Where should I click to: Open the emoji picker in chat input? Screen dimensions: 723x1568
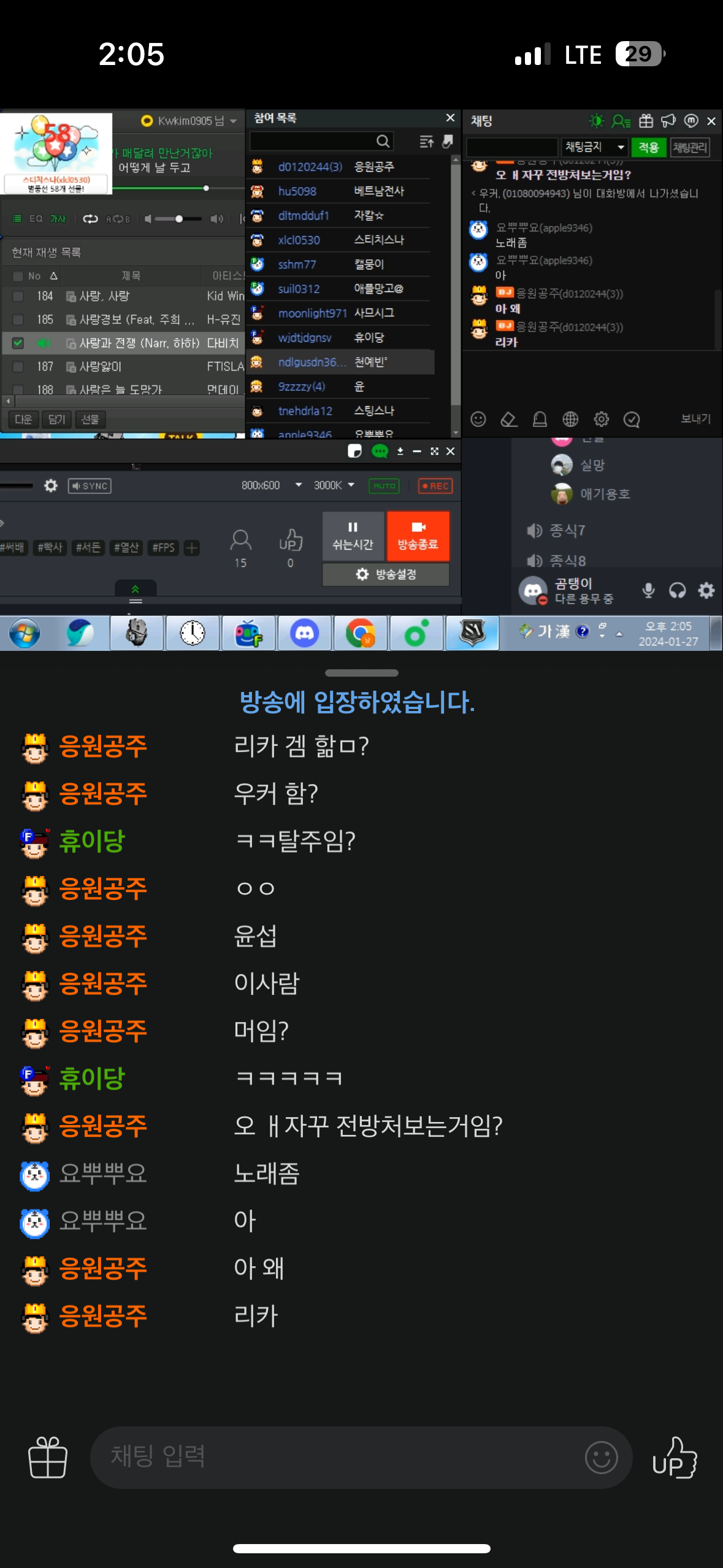click(x=600, y=1457)
